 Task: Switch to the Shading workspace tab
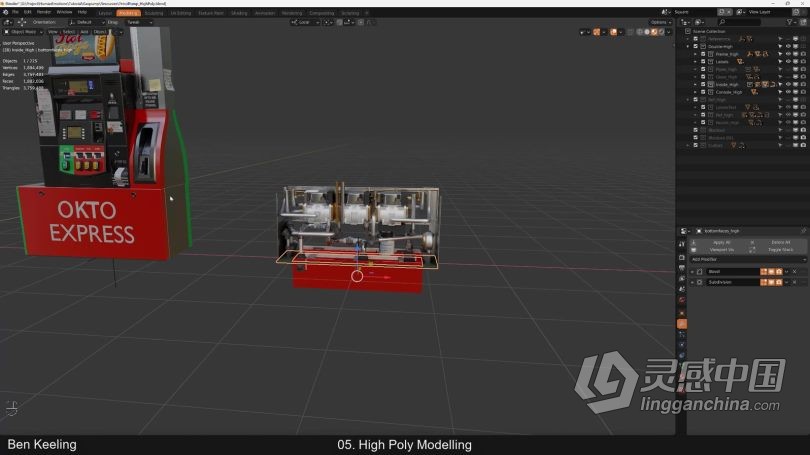coord(239,13)
